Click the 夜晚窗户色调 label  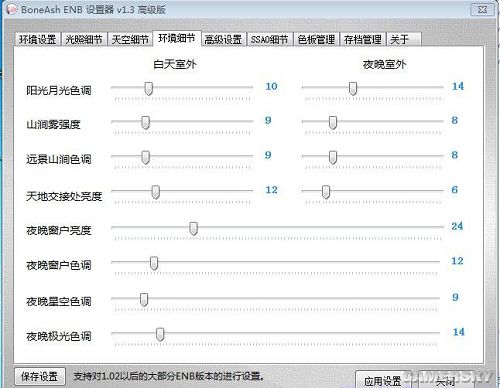(59, 265)
